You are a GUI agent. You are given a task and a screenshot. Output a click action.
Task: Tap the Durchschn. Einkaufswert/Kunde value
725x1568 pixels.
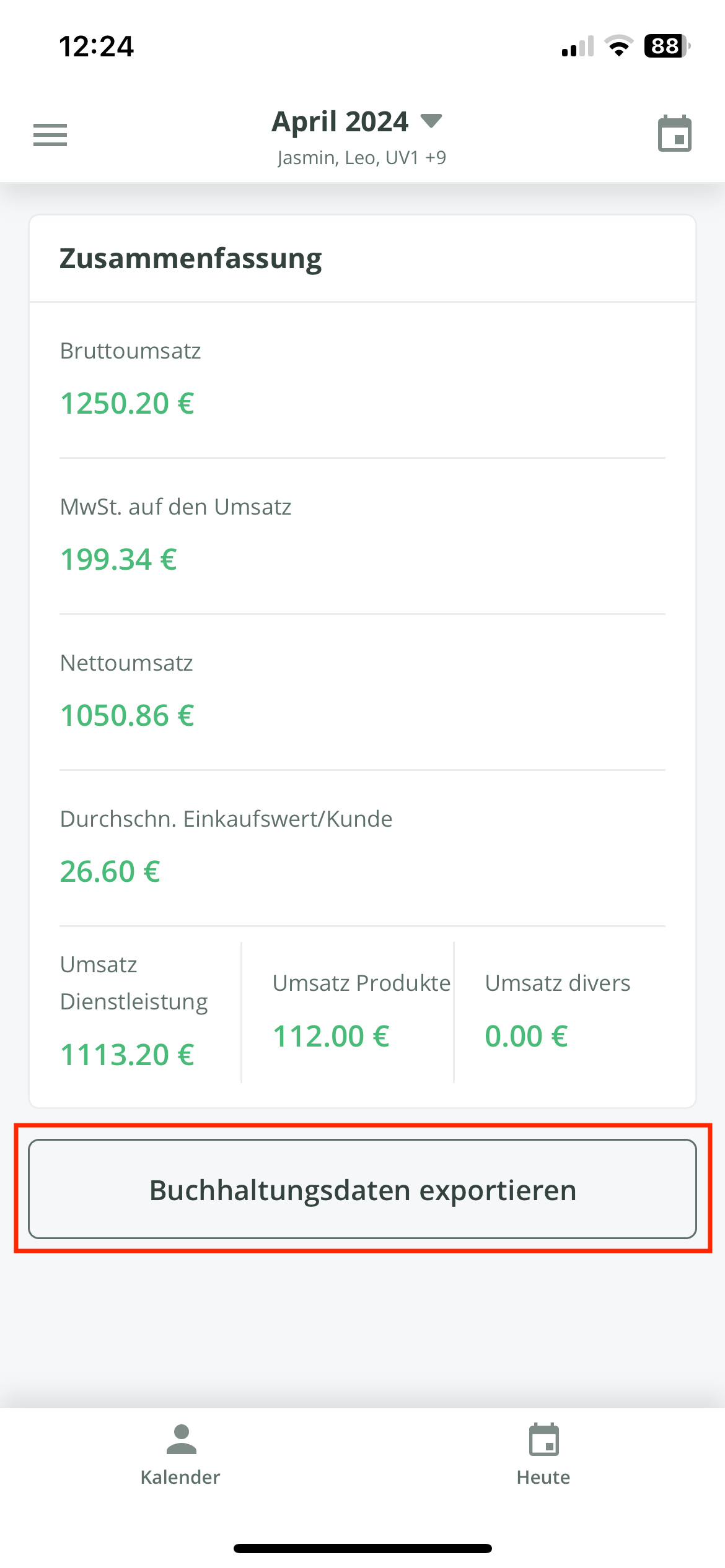tap(110, 872)
